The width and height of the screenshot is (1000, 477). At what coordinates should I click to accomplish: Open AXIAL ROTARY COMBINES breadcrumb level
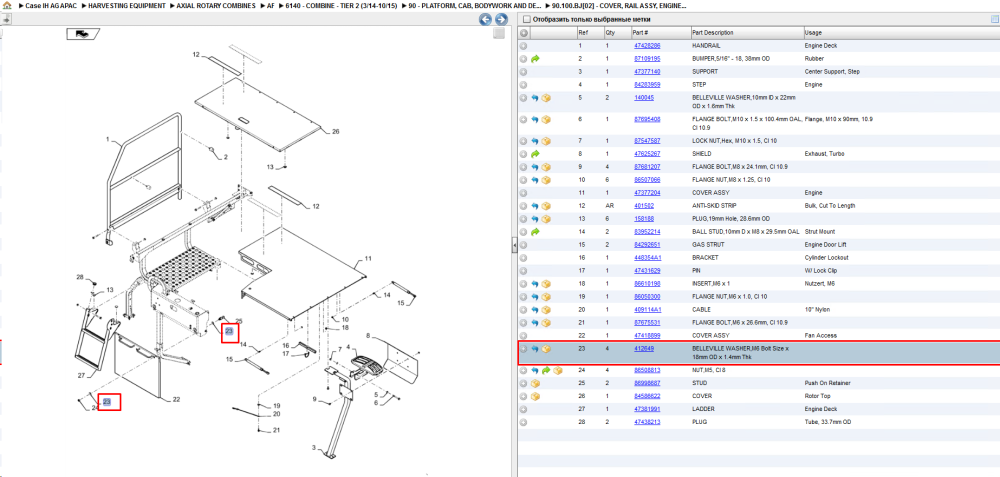[x=215, y=5]
